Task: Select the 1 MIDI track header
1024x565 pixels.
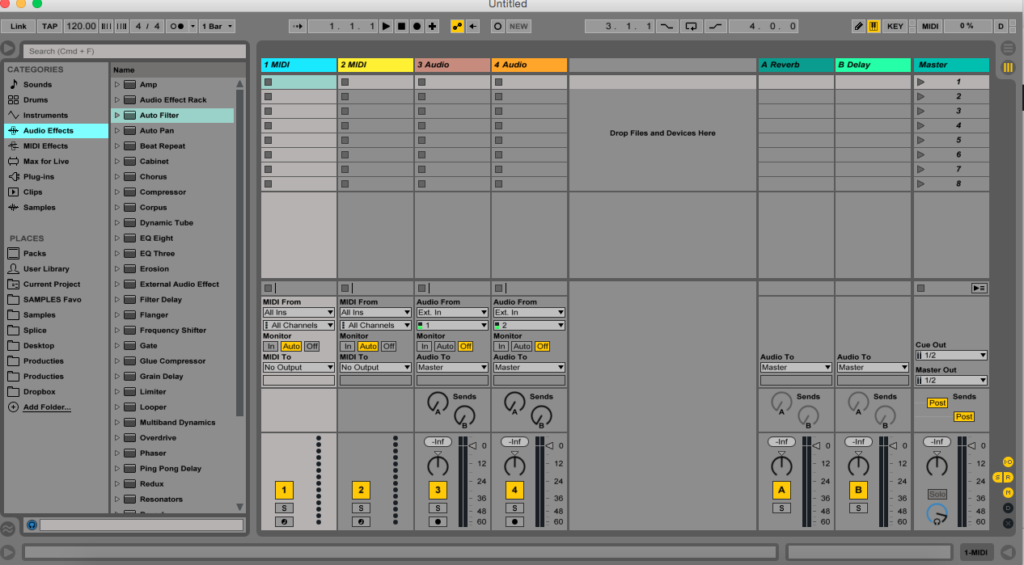Action: [298, 65]
